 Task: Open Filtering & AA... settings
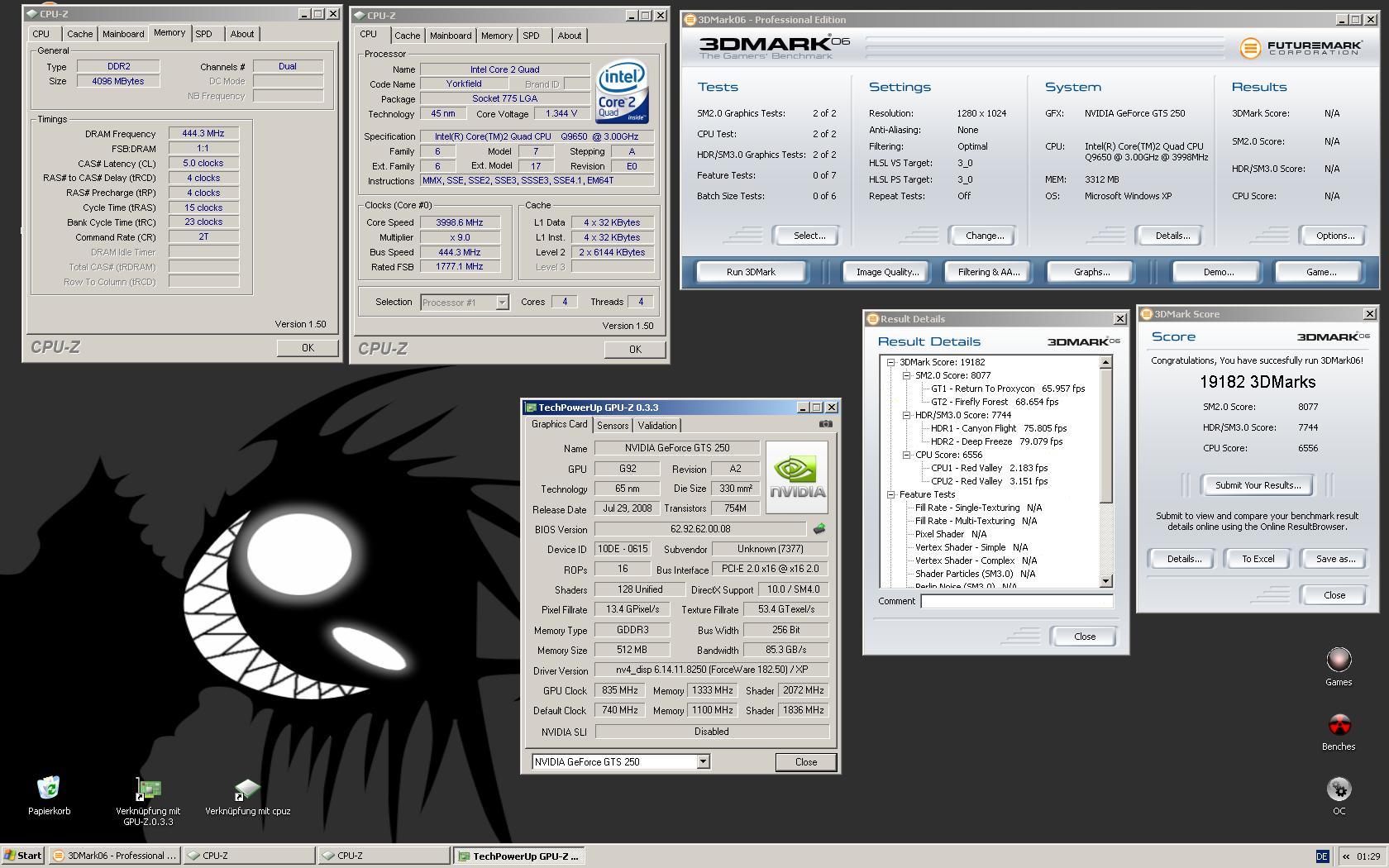pos(989,272)
